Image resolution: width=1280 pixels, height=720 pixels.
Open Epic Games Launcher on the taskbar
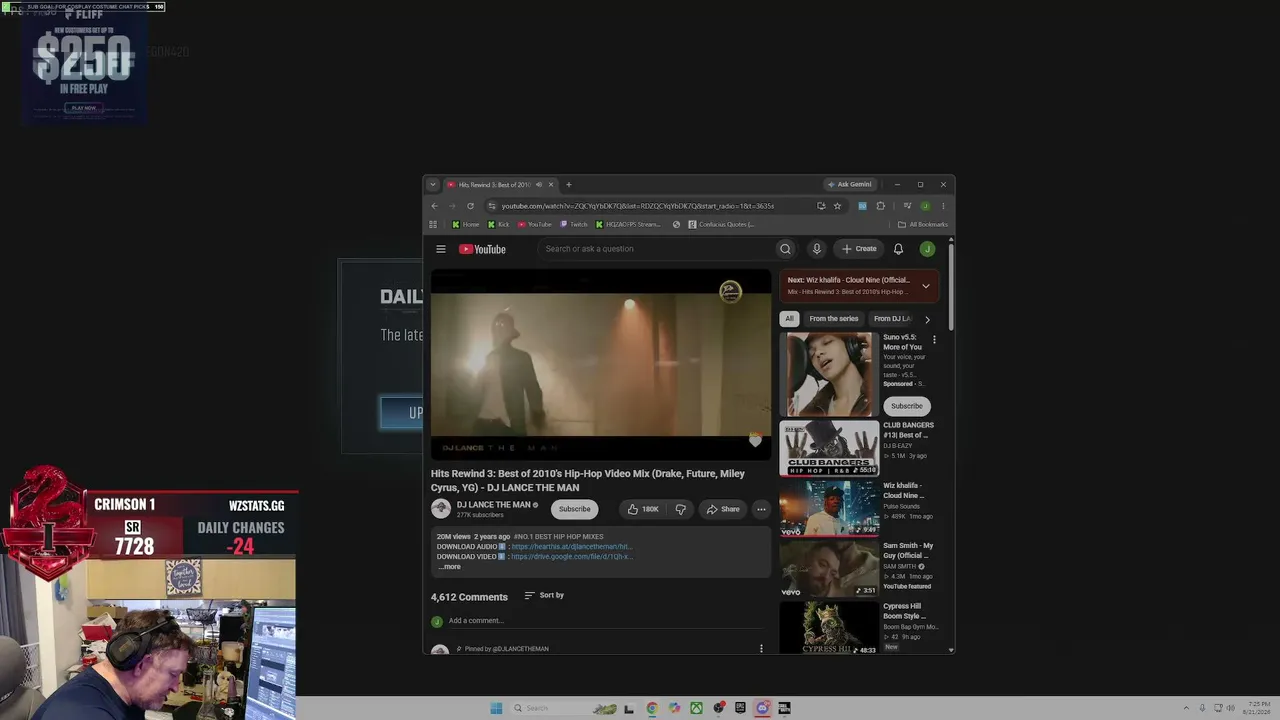(740, 708)
